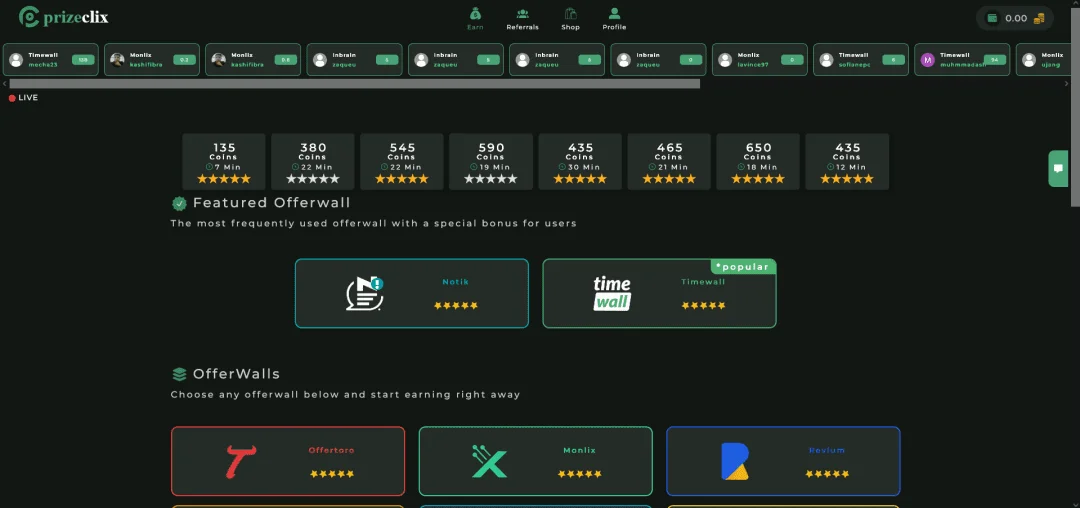Image resolution: width=1080 pixels, height=508 pixels.
Task: Click the stacked layers icon beside OfferWalls
Action: coord(179,374)
